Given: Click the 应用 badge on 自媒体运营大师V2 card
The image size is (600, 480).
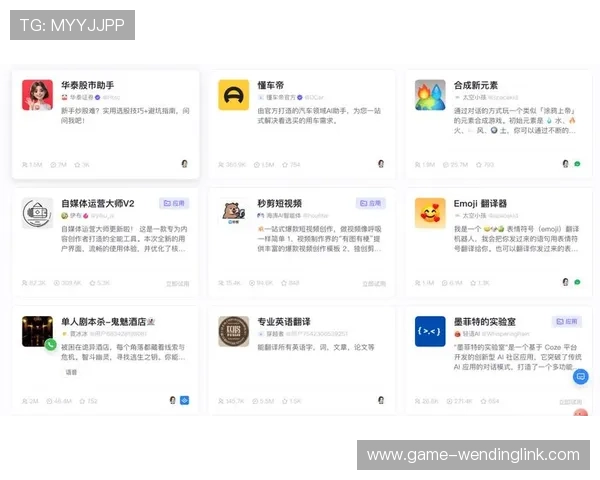Looking at the screenshot, I should pos(174,203).
